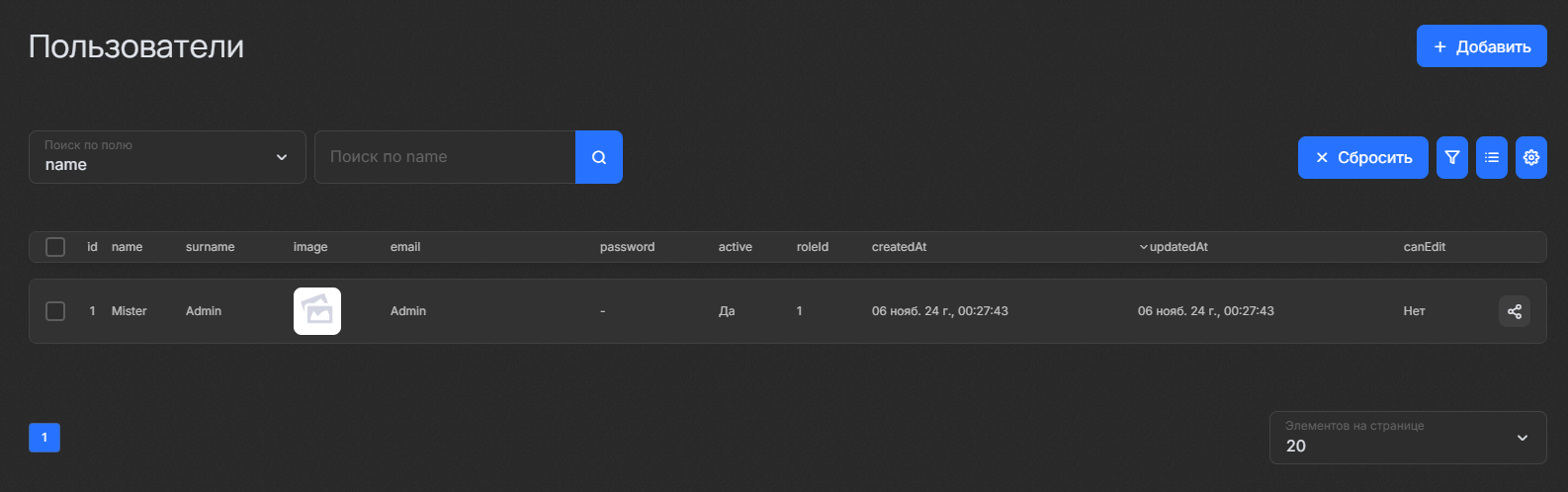Screen dimensions: 1568x492
Task: Check the checkbox for Mister Admin row
Action: (55, 311)
